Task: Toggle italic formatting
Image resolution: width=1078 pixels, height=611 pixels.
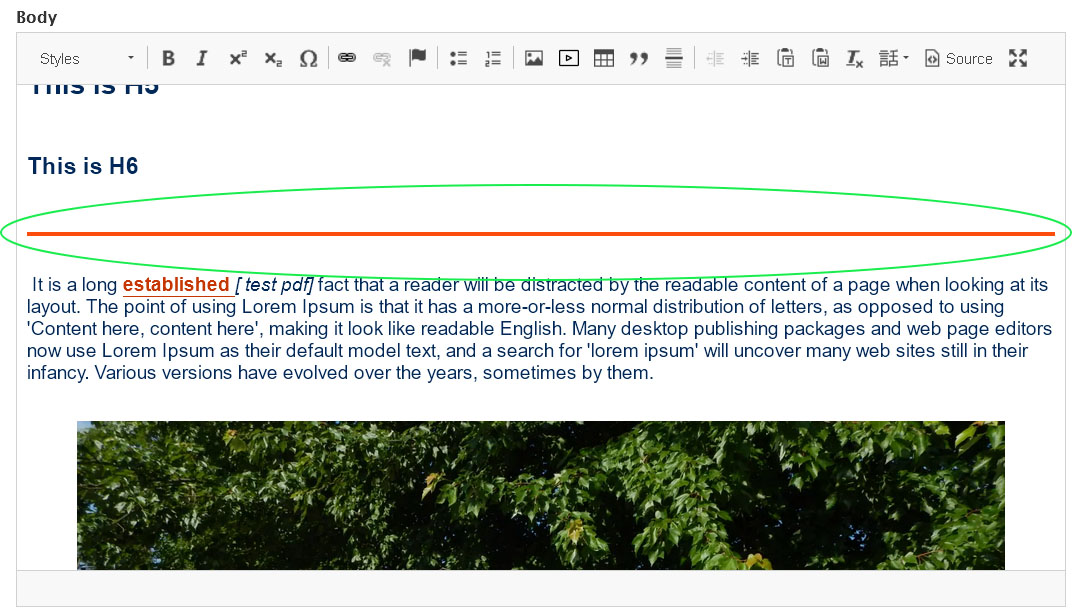Action: click(x=202, y=58)
